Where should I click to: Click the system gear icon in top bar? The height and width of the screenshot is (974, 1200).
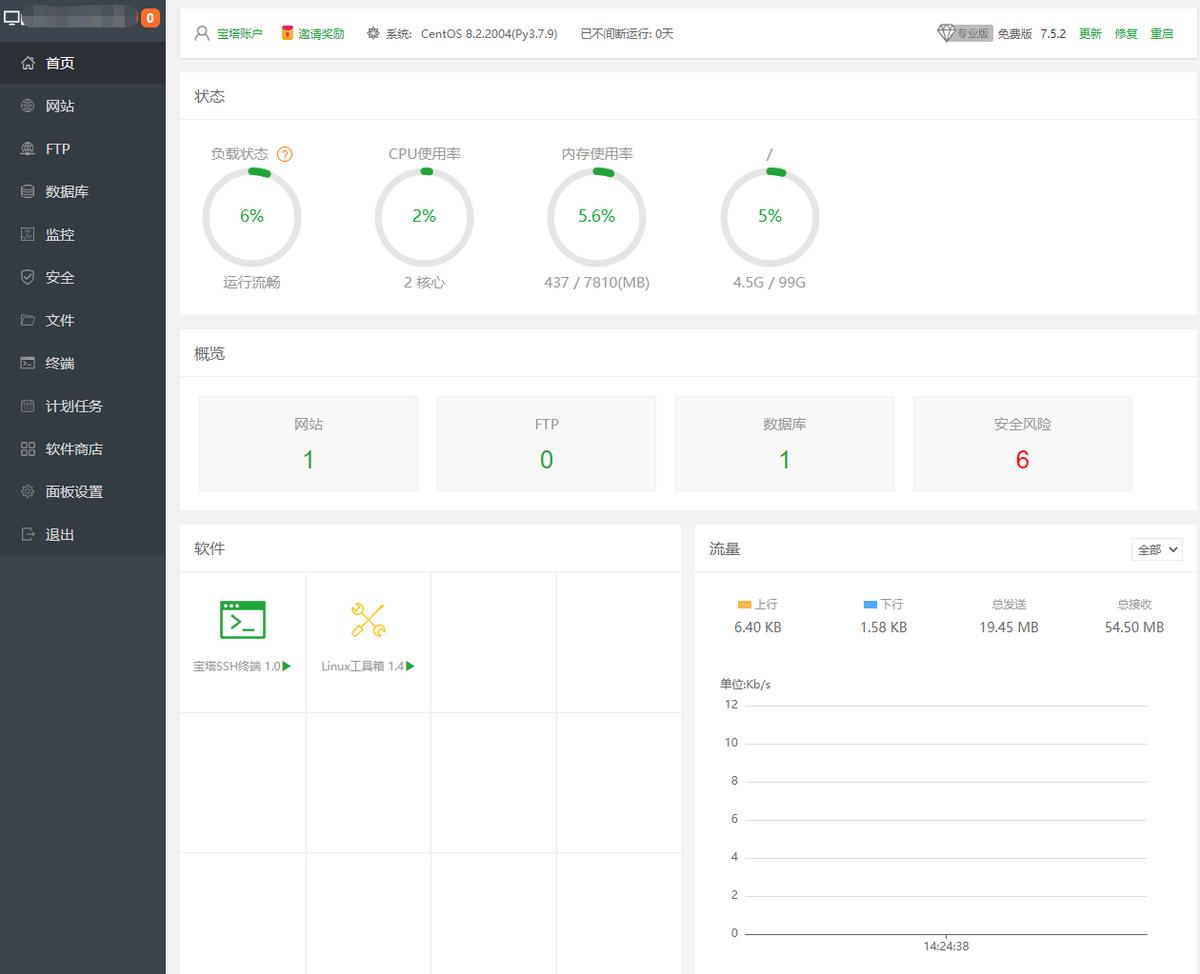click(x=373, y=33)
